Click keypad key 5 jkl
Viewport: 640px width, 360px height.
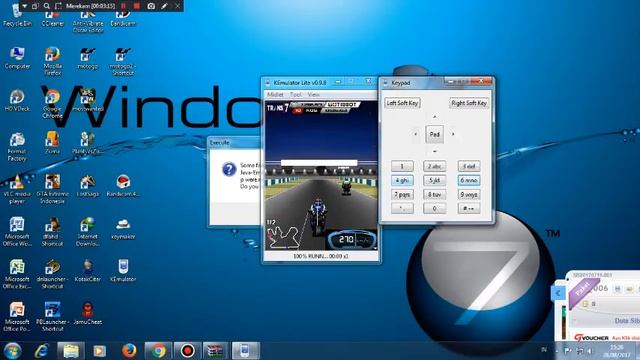[x=434, y=180]
